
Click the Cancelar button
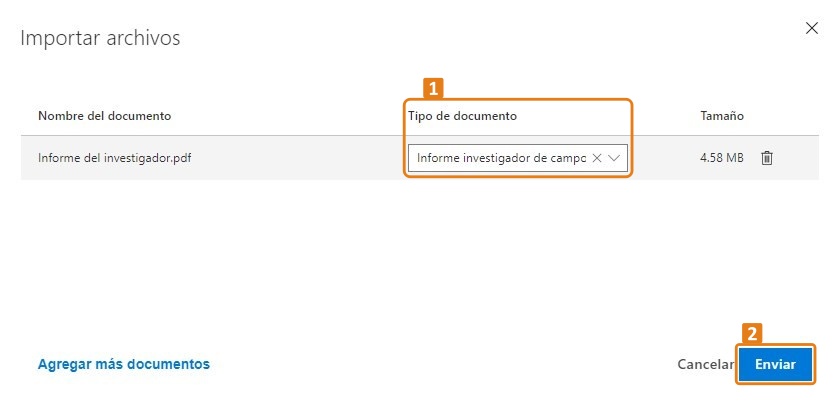(705, 364)
